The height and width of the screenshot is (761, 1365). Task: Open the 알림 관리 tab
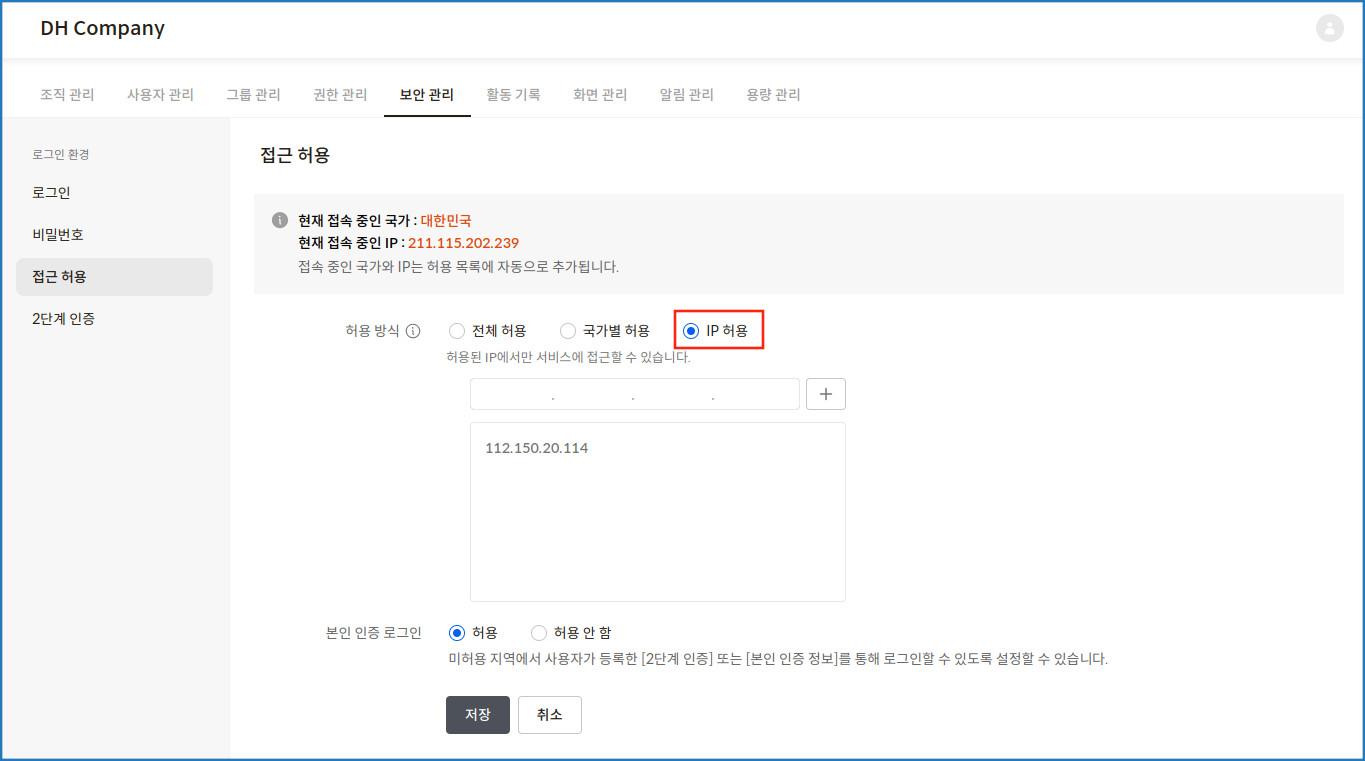click(x=687, y=95)
